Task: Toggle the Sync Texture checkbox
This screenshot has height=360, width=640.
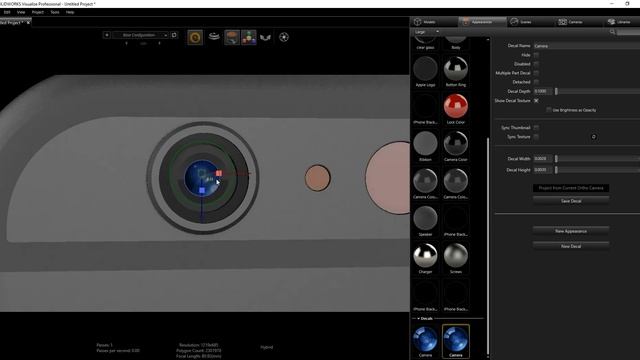Action: tap(536, 137)
